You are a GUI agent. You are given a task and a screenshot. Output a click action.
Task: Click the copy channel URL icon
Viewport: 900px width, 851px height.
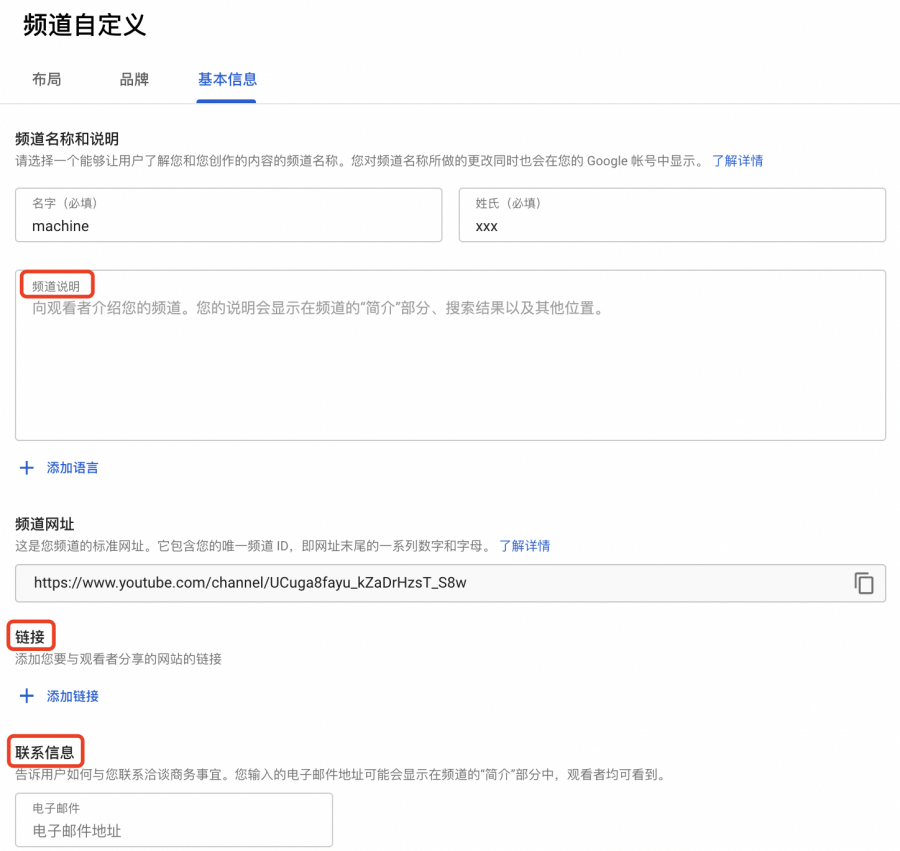pyautogui.click(x=864, y=583)
